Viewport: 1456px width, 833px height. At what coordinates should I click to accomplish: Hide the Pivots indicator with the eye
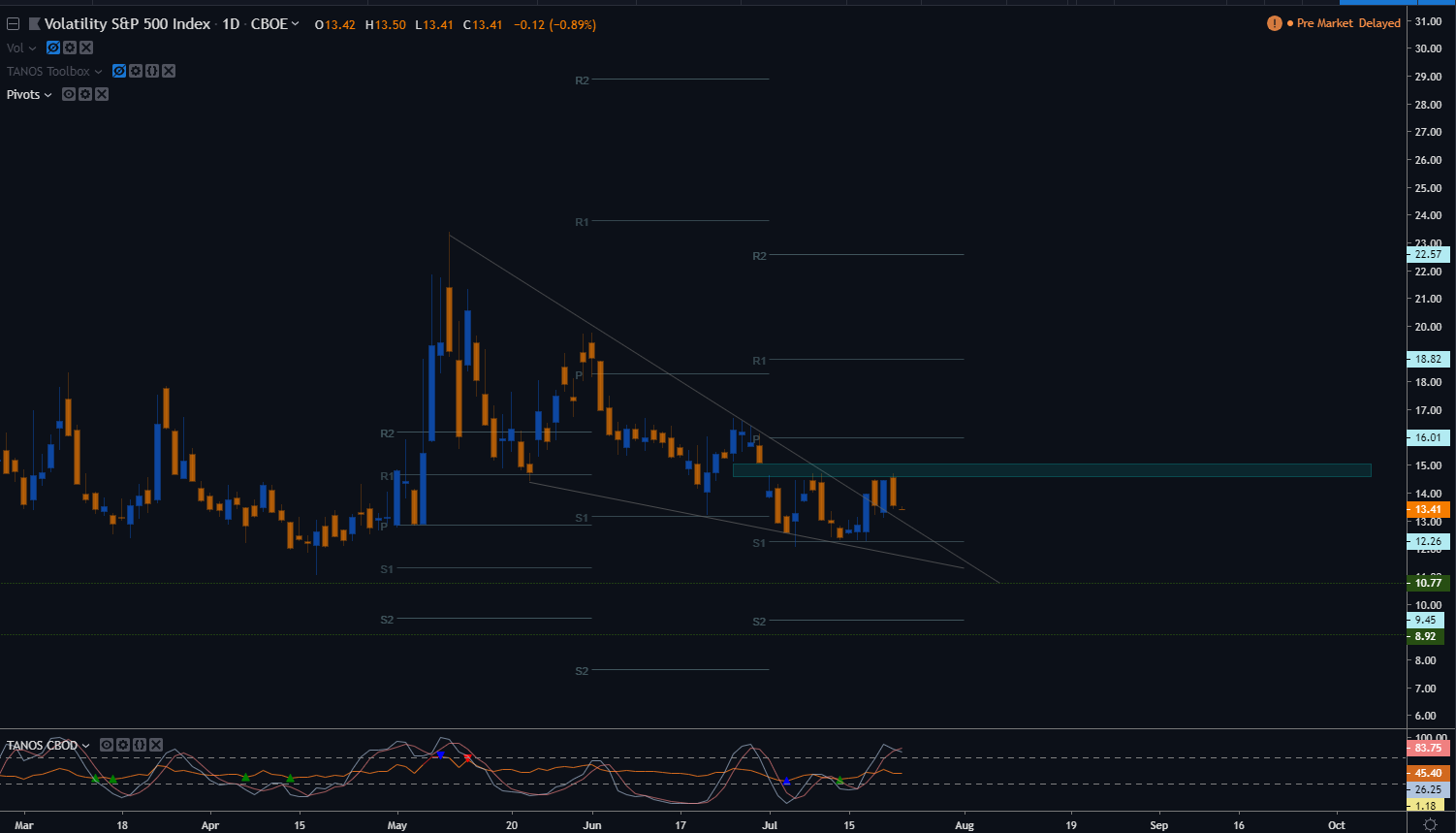coord(69,94)
